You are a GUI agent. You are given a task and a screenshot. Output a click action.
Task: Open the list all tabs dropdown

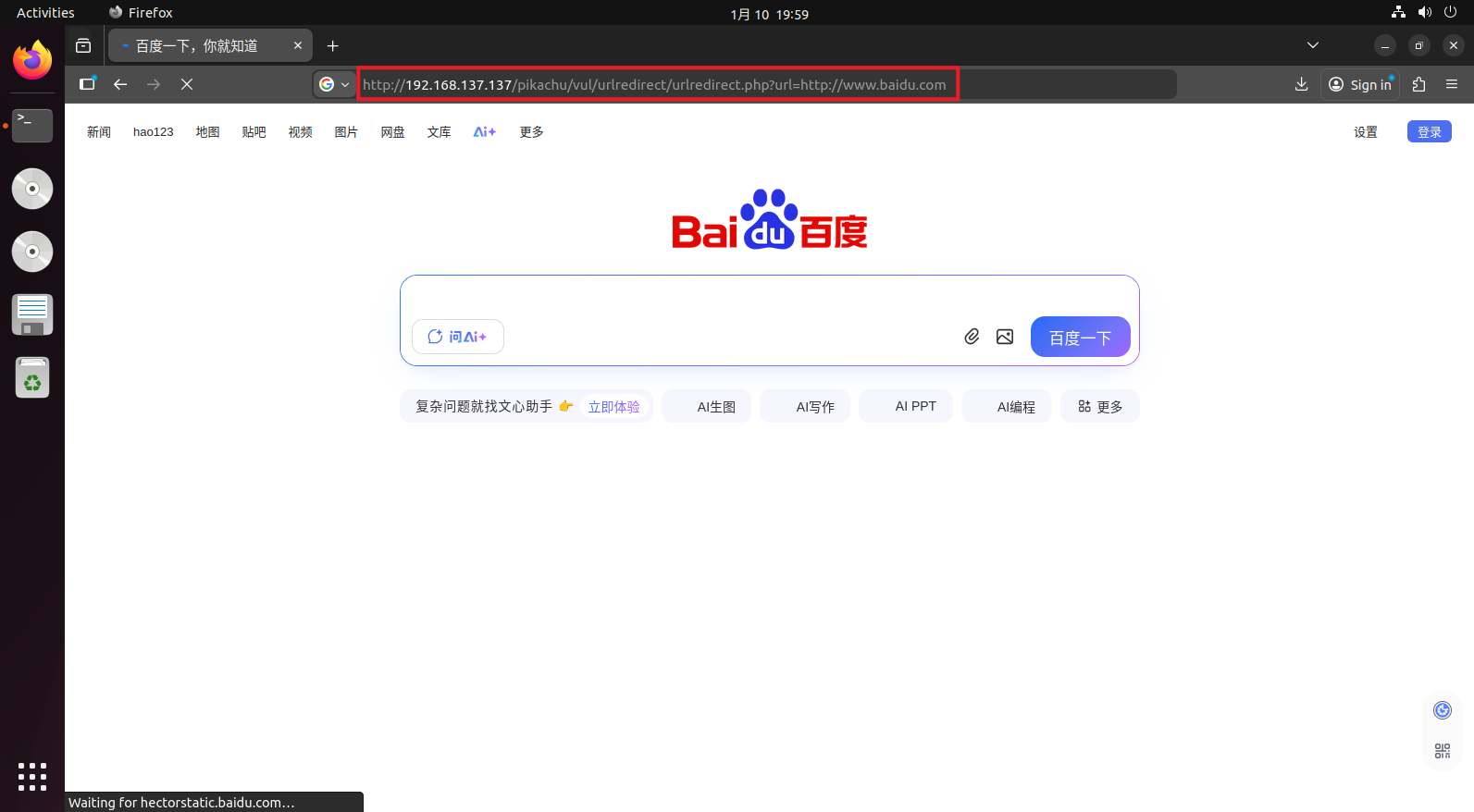[x=1312, y=45]
